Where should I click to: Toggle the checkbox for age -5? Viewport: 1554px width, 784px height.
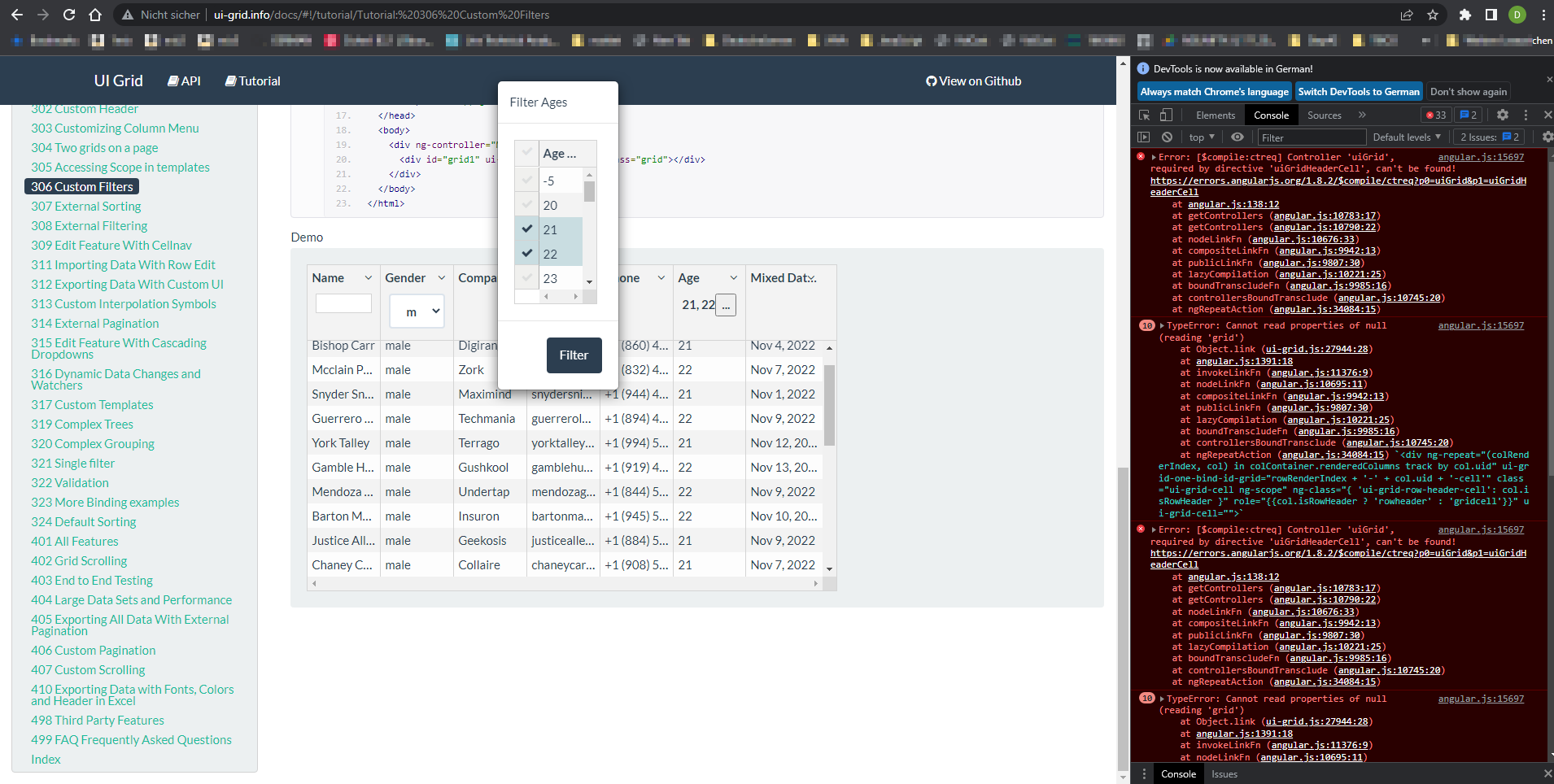527,180
